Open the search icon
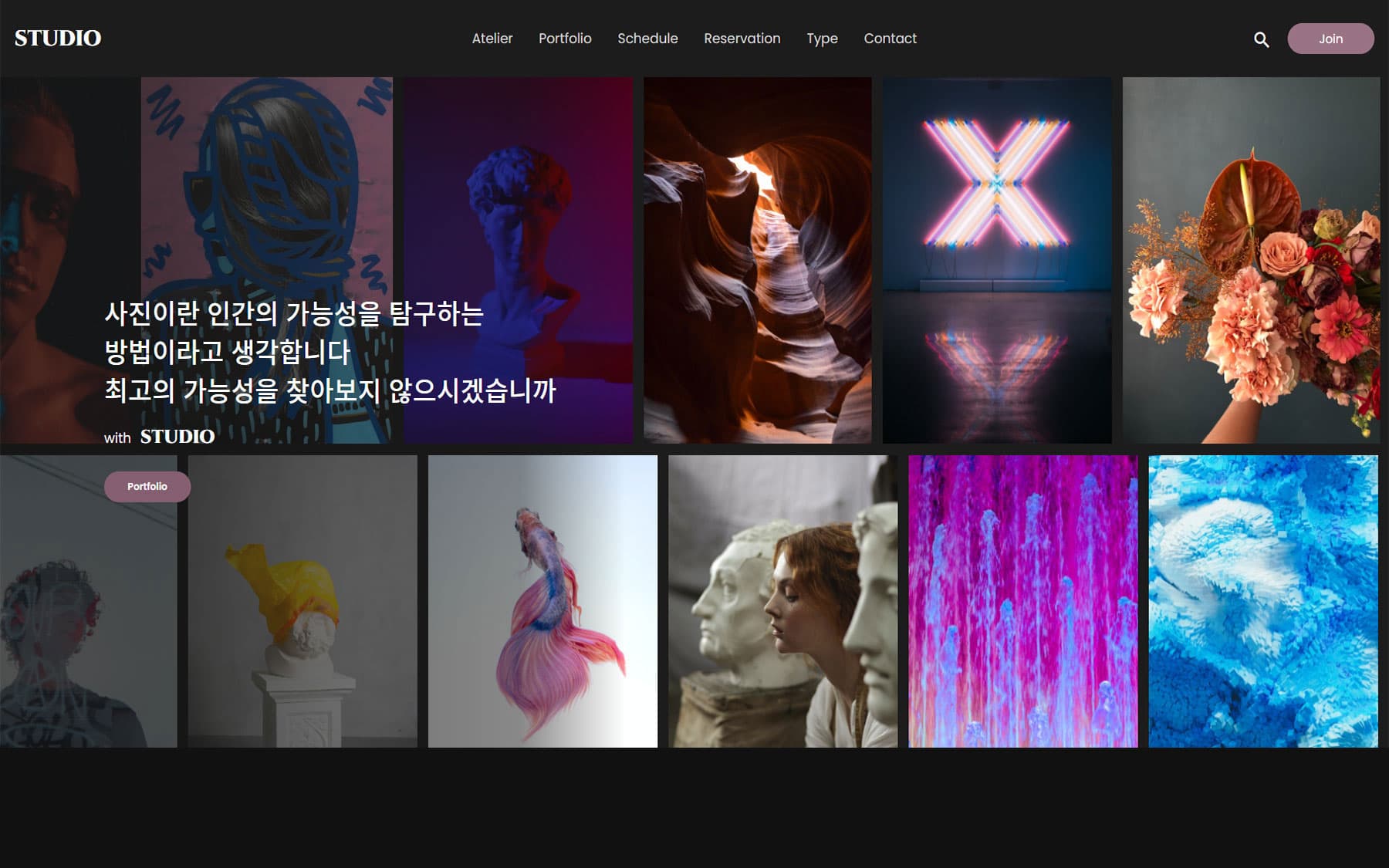Viewport: 1389px width, 868px height. 1262,39
